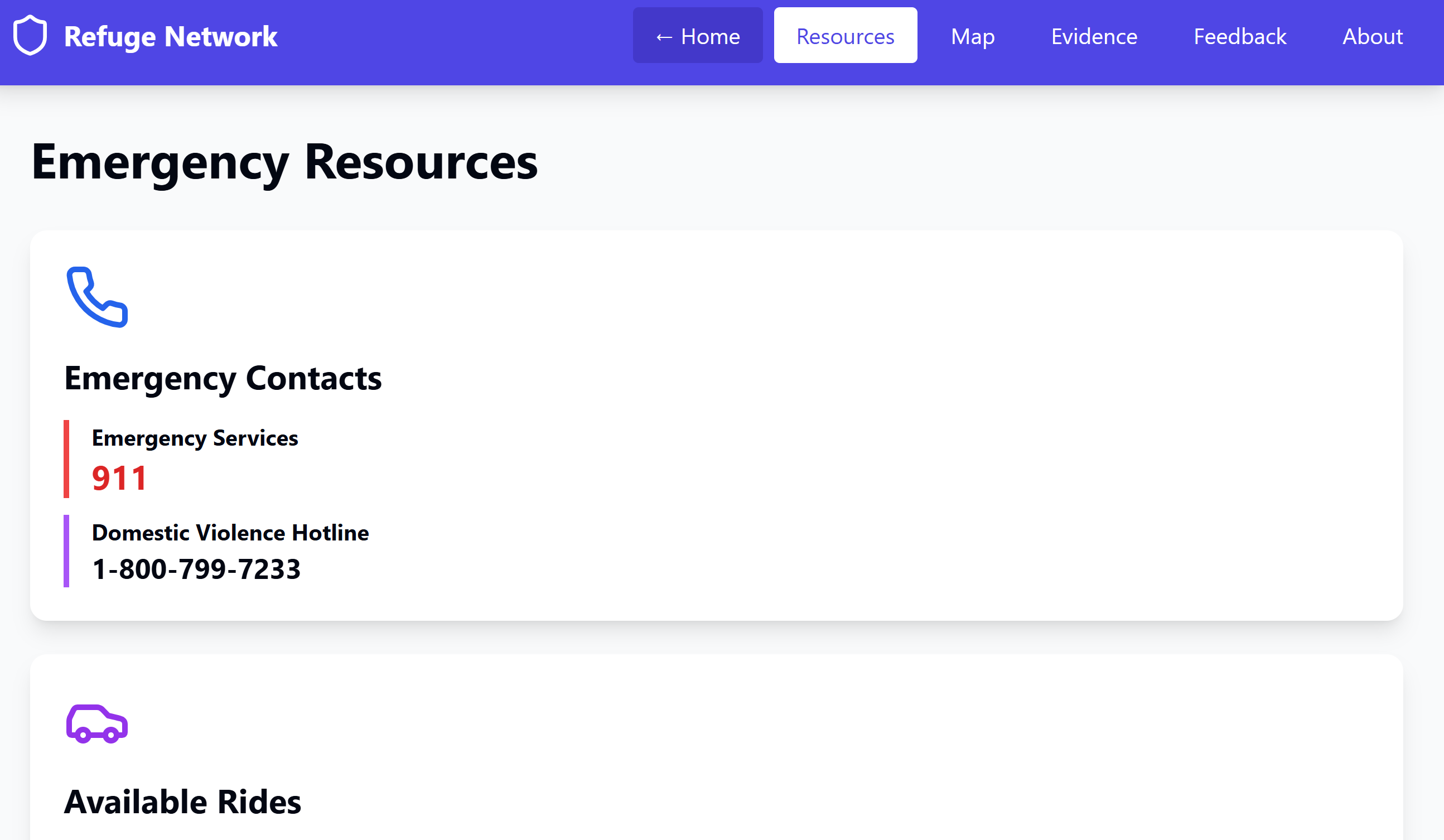Open the Feedback page

[x=1239, y=36]
